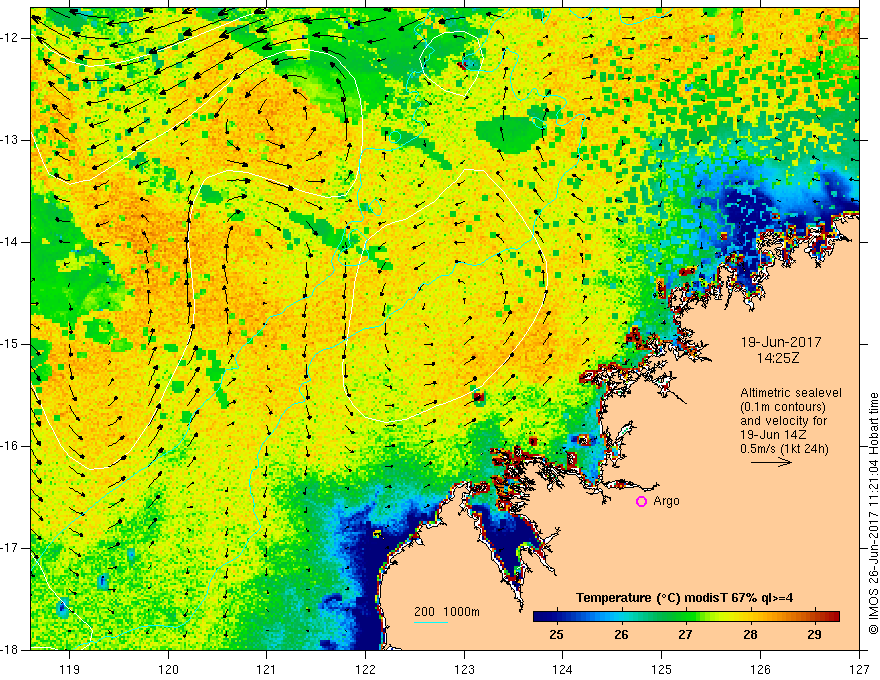Click the 0.5m/s velocity reference arrow

point(771,462)
